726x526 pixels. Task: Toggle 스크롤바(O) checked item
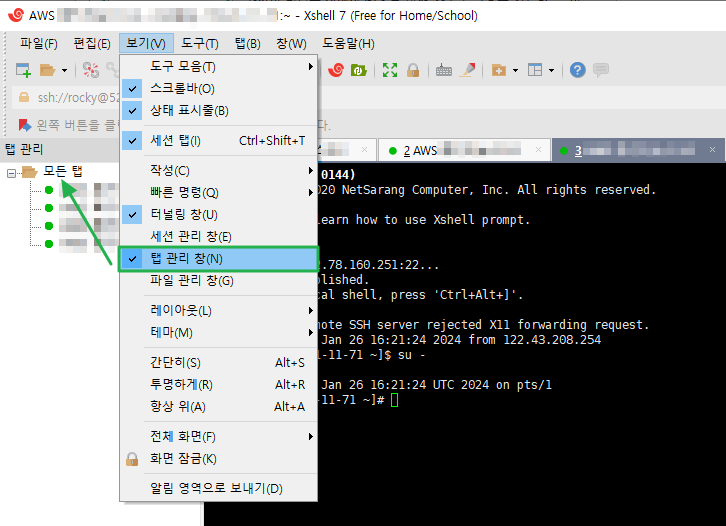tap(219, 88)
